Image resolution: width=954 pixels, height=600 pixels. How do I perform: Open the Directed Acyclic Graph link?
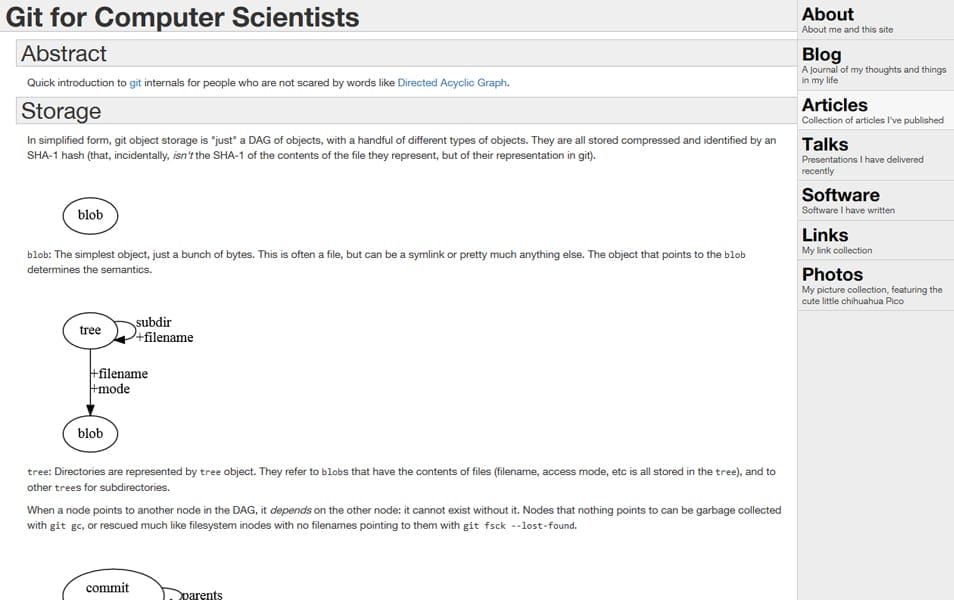click(452, 83)
